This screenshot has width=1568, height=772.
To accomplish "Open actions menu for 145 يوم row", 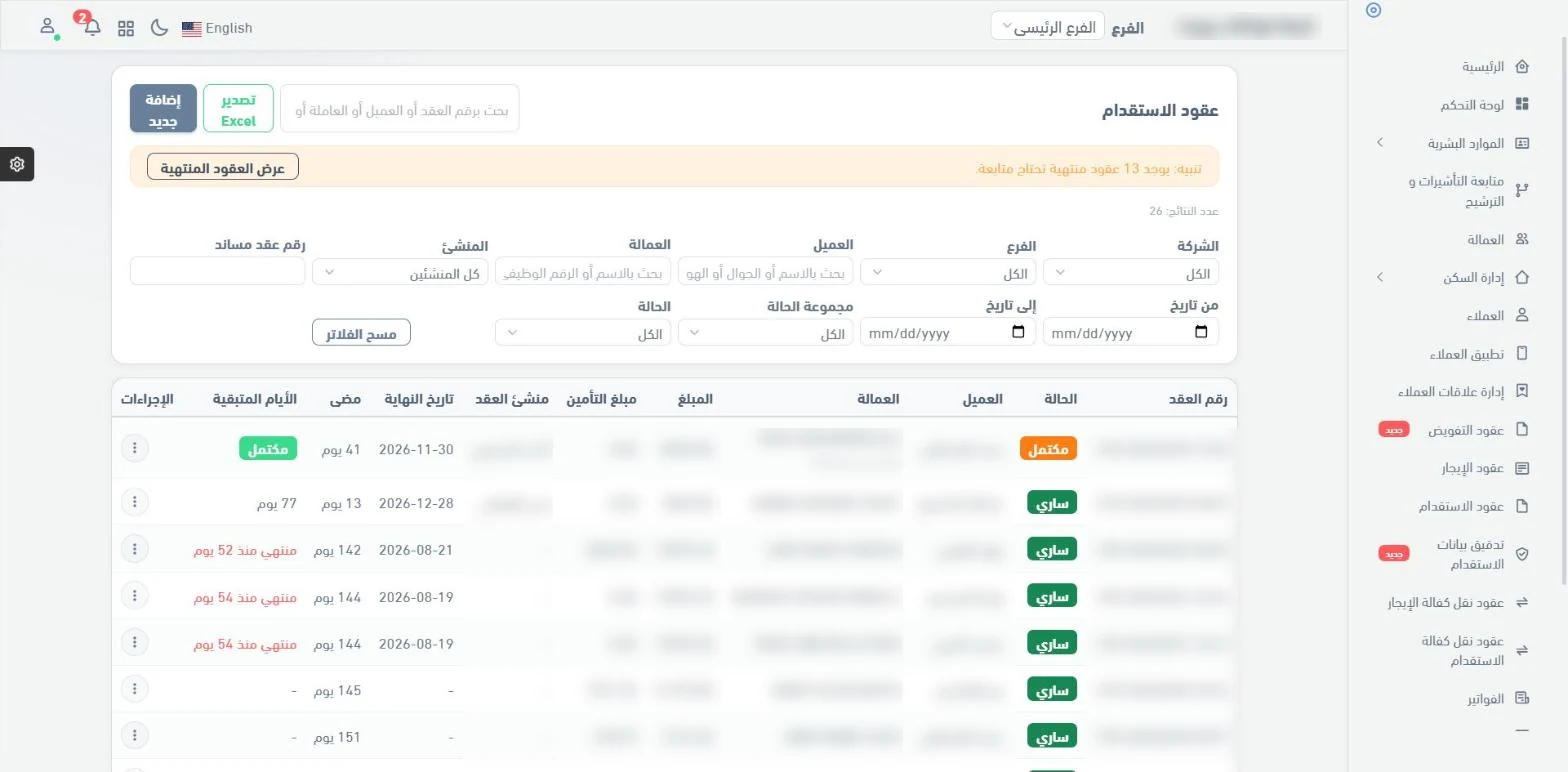I will click(x=134, y=689).
